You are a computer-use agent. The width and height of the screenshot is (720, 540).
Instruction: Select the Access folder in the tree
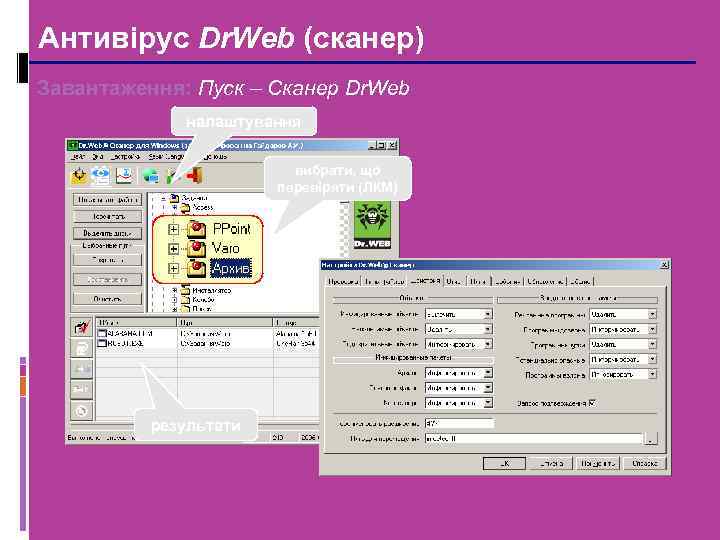click(202, 208)
